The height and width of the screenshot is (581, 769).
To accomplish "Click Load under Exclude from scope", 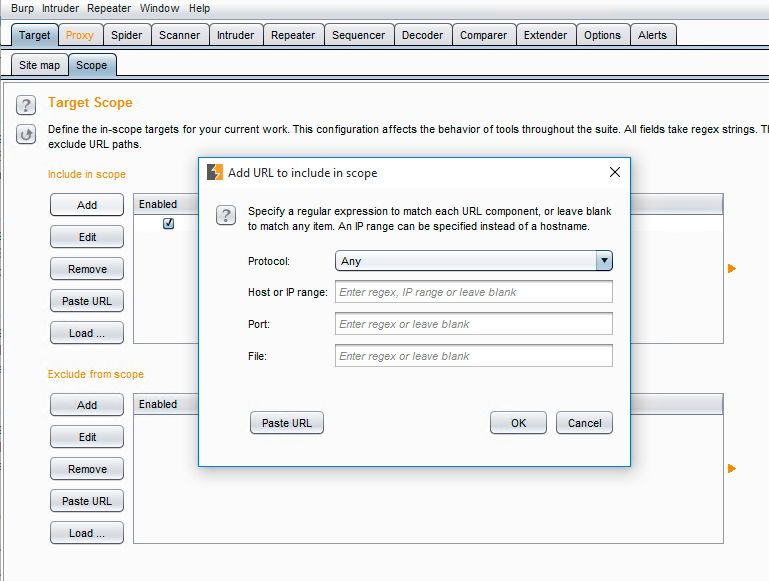I will pos(87,533).
